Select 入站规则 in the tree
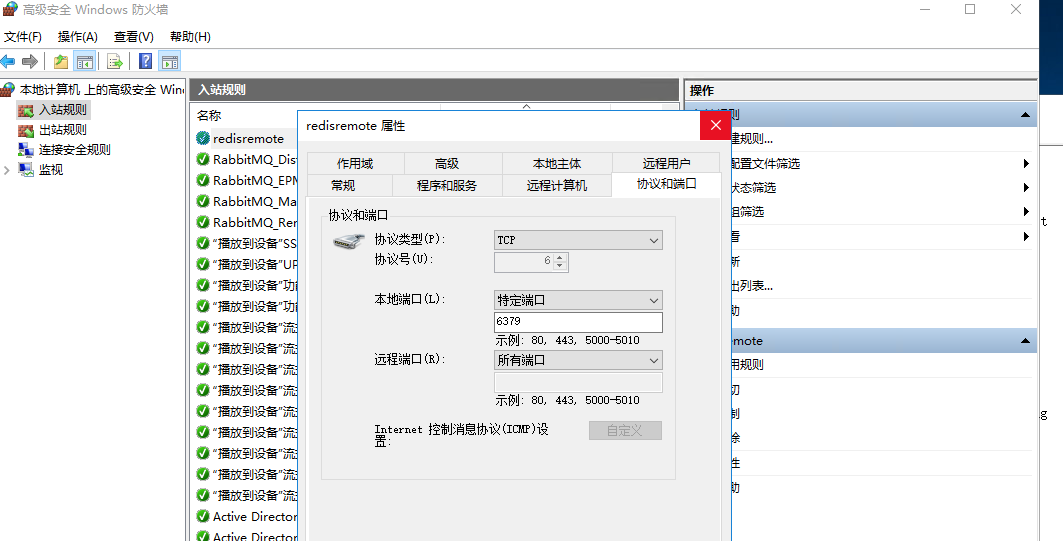The width and height of the screenshot is (1063, 541). pyautogui.click(x=62, y=110)
